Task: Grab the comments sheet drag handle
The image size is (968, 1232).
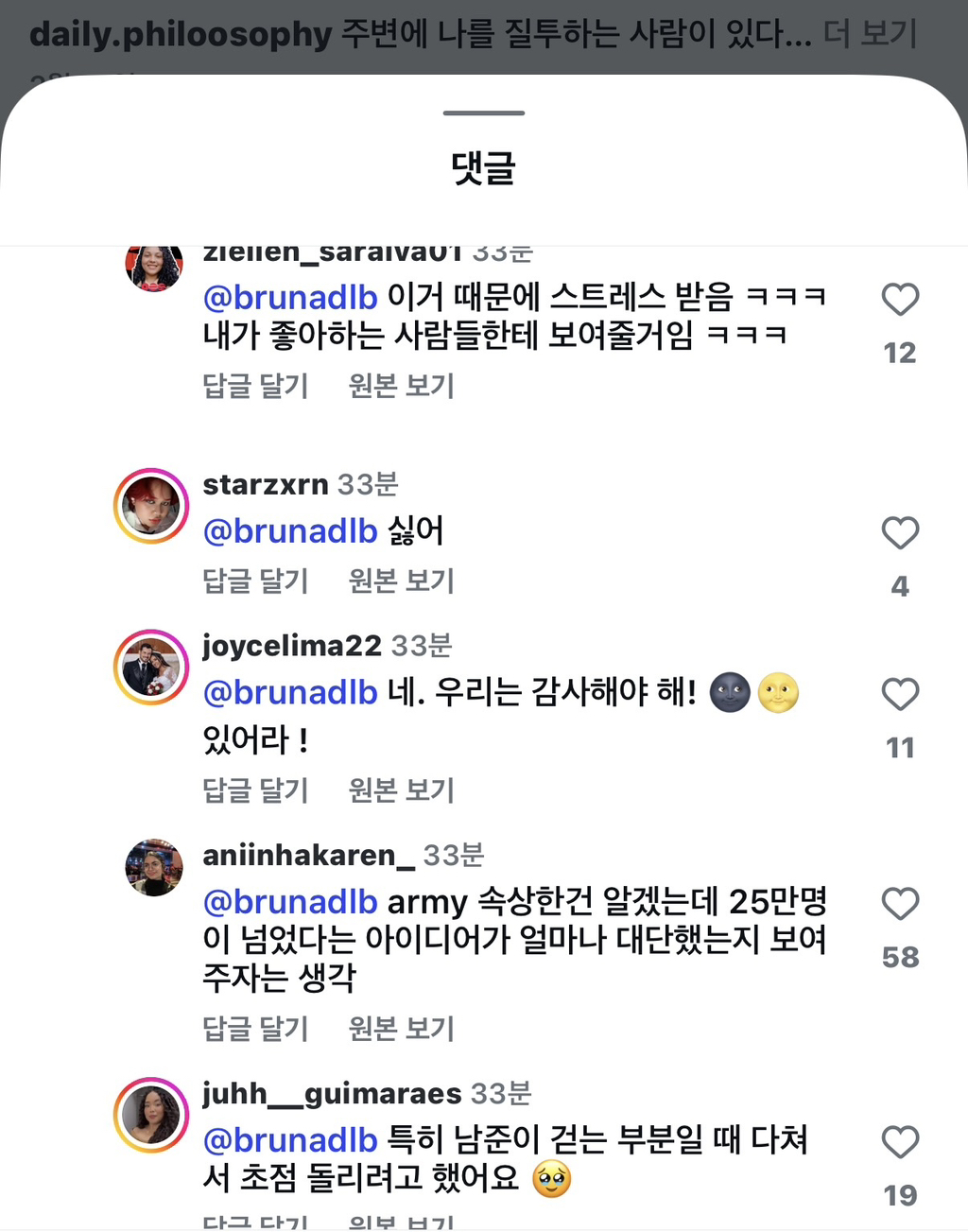Action: pos(484,113)
